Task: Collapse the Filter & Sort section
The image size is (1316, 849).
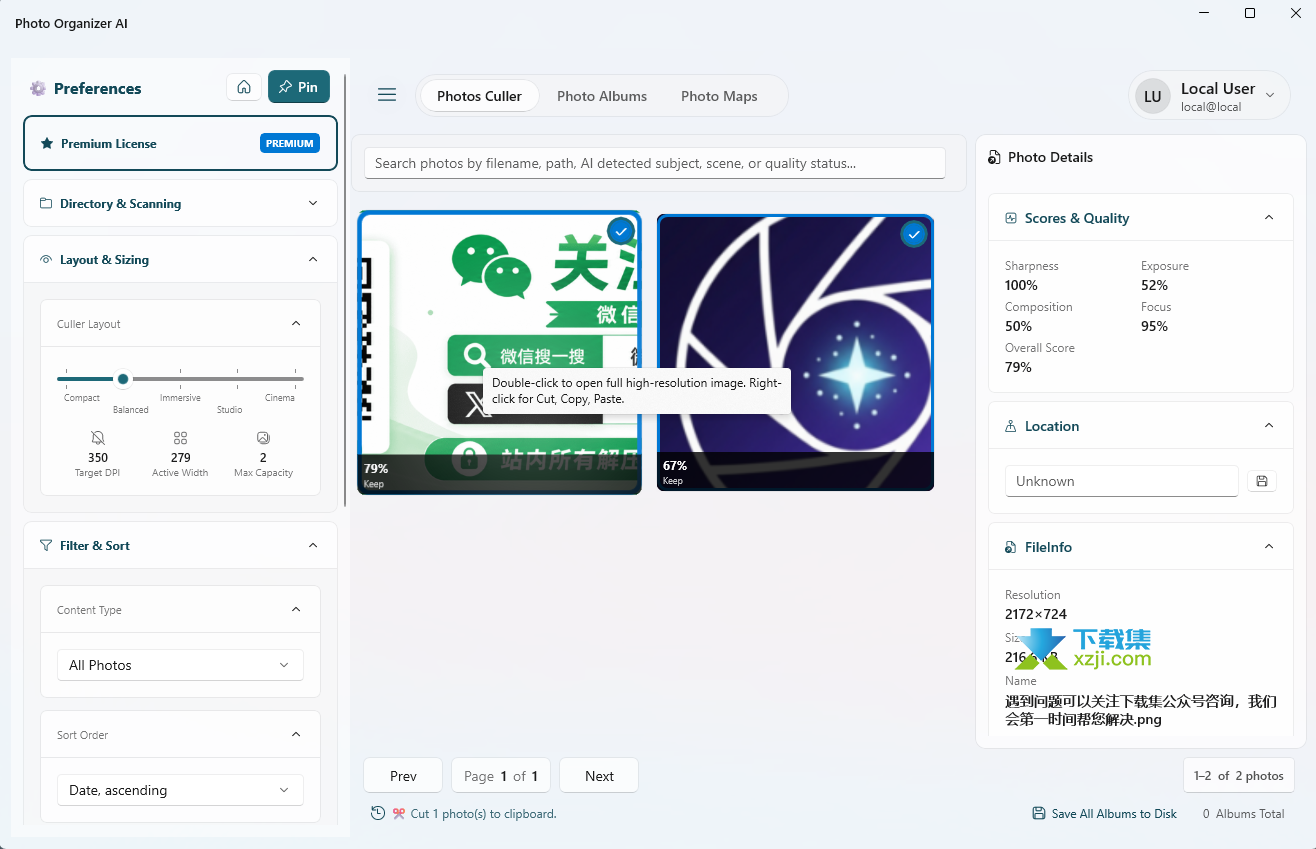Action: (x=313, y=546)
